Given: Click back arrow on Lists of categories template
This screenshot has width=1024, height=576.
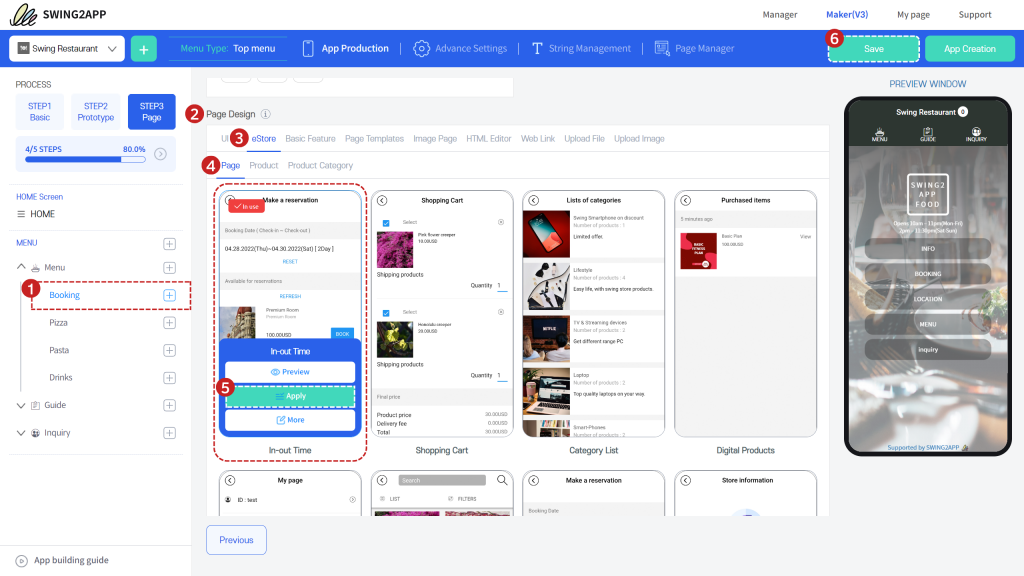Looking at the screenshot, I should (x=534, y=200).
